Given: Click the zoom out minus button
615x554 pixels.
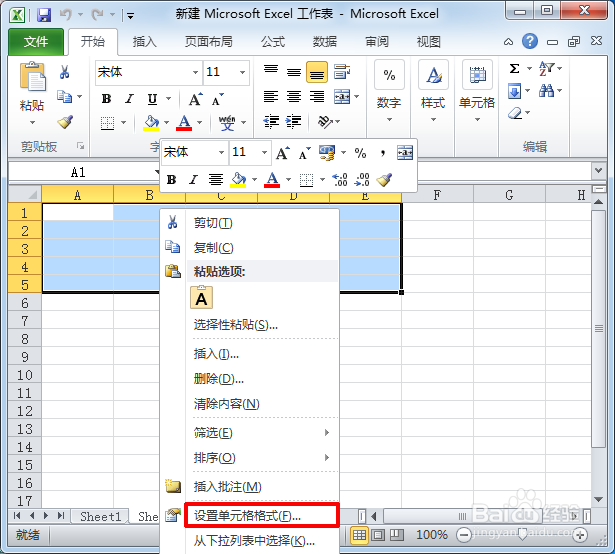Looking at the screenshot, I should pyautogui.click(x=464, y=535).
